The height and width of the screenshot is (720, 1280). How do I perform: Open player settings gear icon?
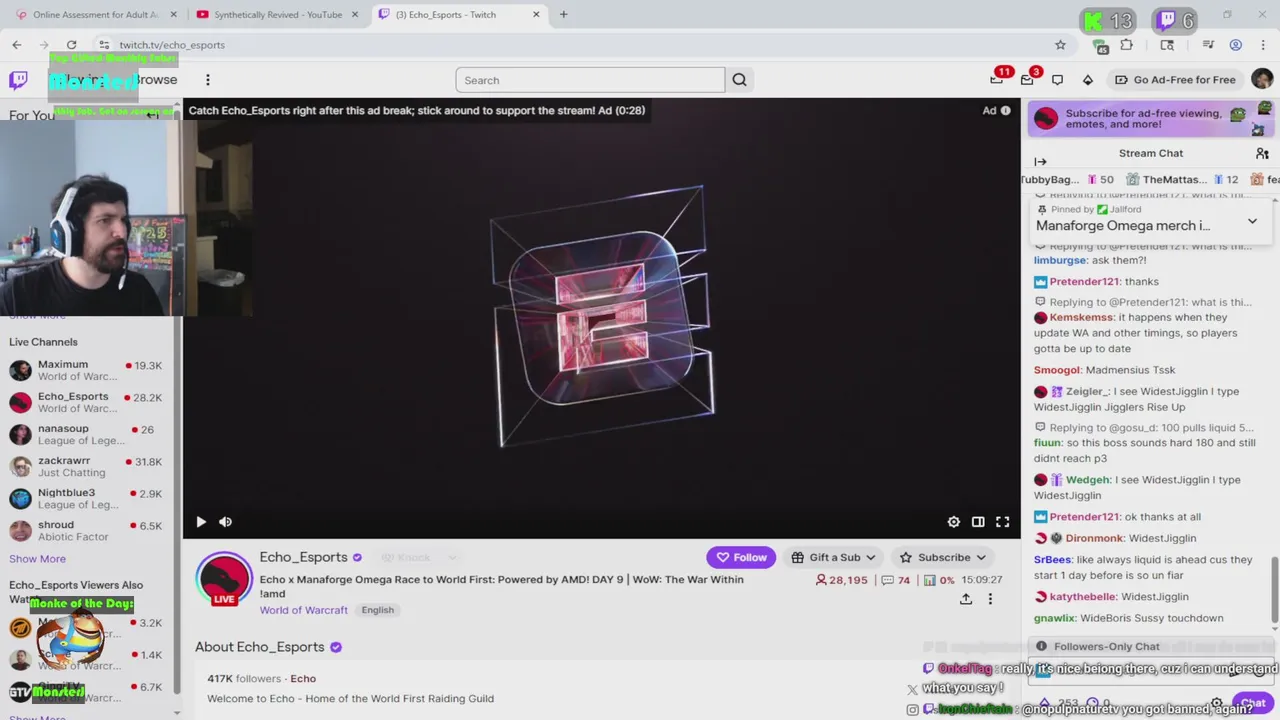954,521
